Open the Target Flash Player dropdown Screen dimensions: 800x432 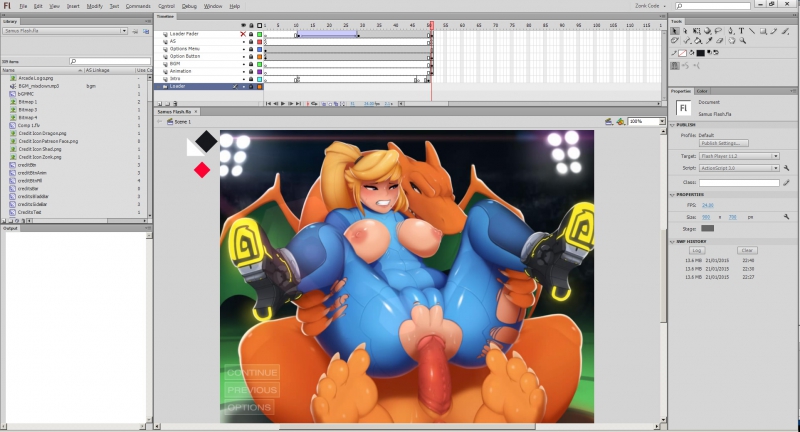point(739,156)
